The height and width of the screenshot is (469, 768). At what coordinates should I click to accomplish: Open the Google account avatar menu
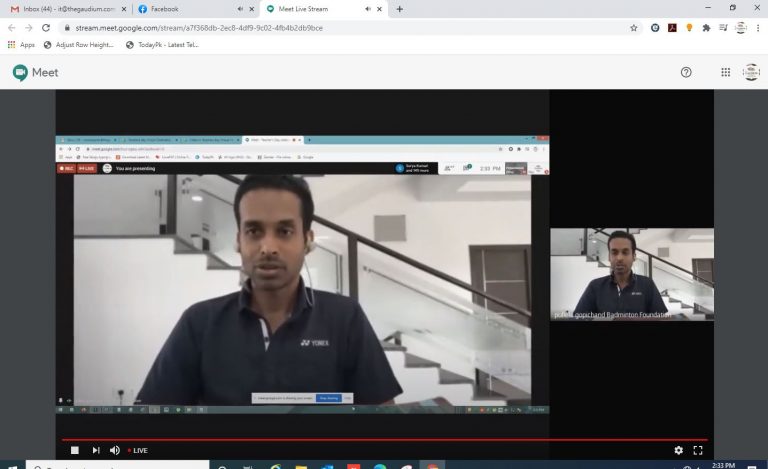pyautogui.click(x=751, y=72)
